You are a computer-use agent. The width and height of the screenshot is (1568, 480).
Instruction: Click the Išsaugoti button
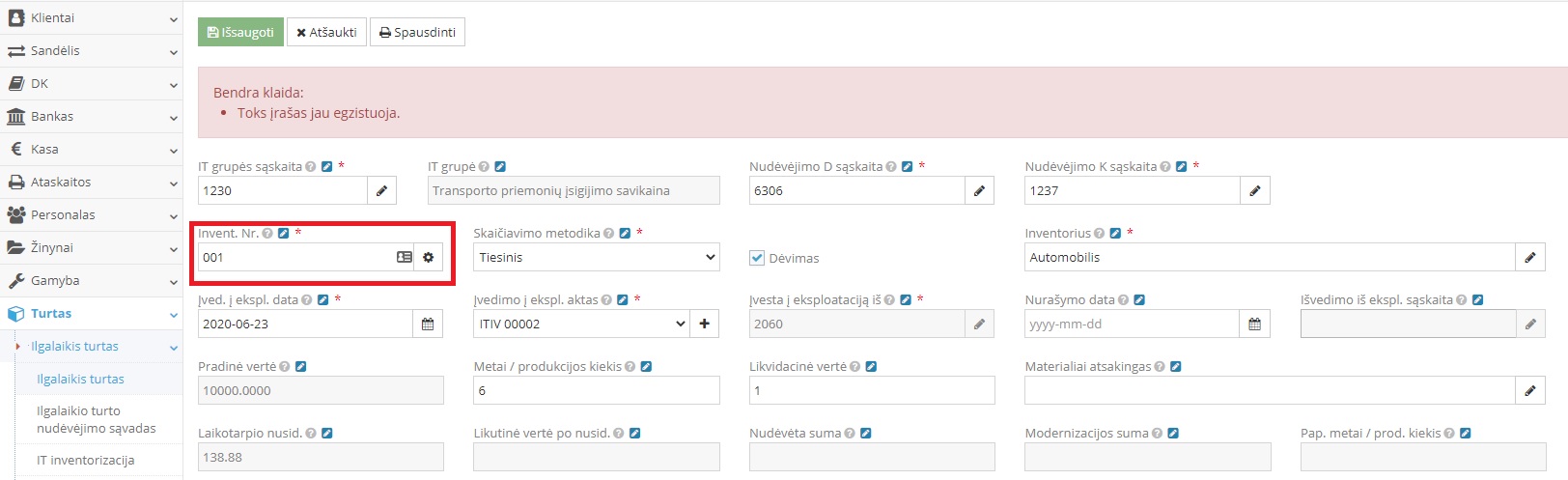point(240,32)
